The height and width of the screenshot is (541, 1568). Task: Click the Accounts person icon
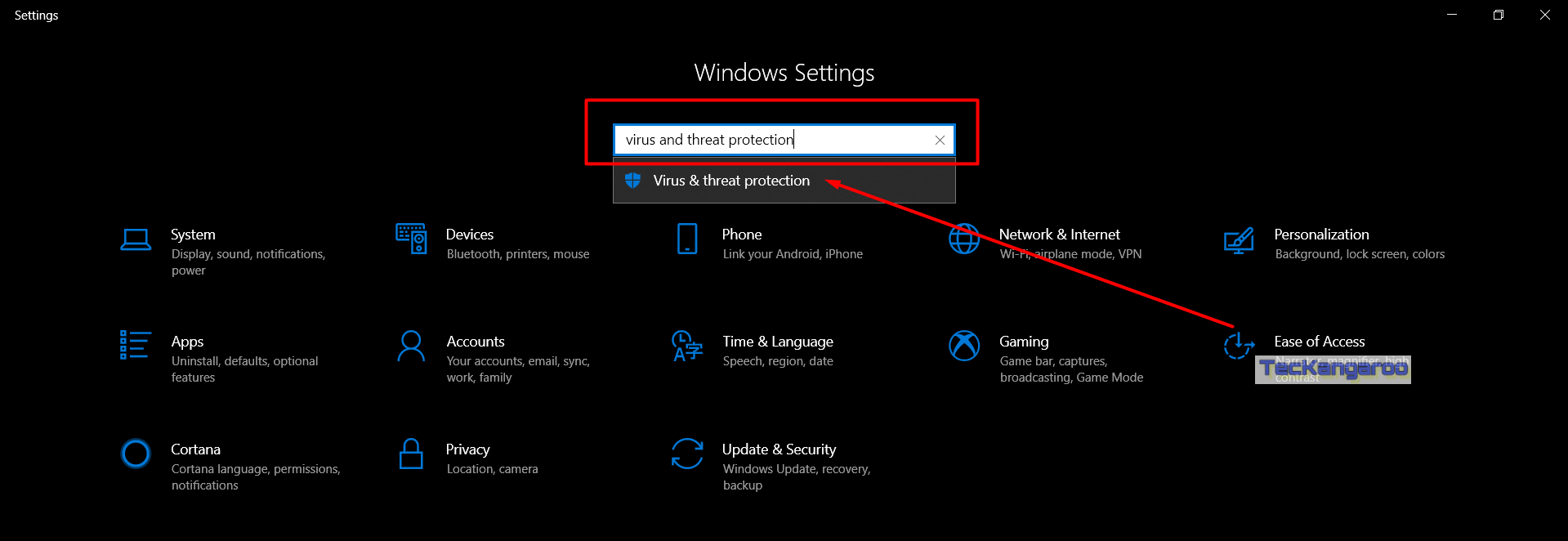click(x=411, y=346)
